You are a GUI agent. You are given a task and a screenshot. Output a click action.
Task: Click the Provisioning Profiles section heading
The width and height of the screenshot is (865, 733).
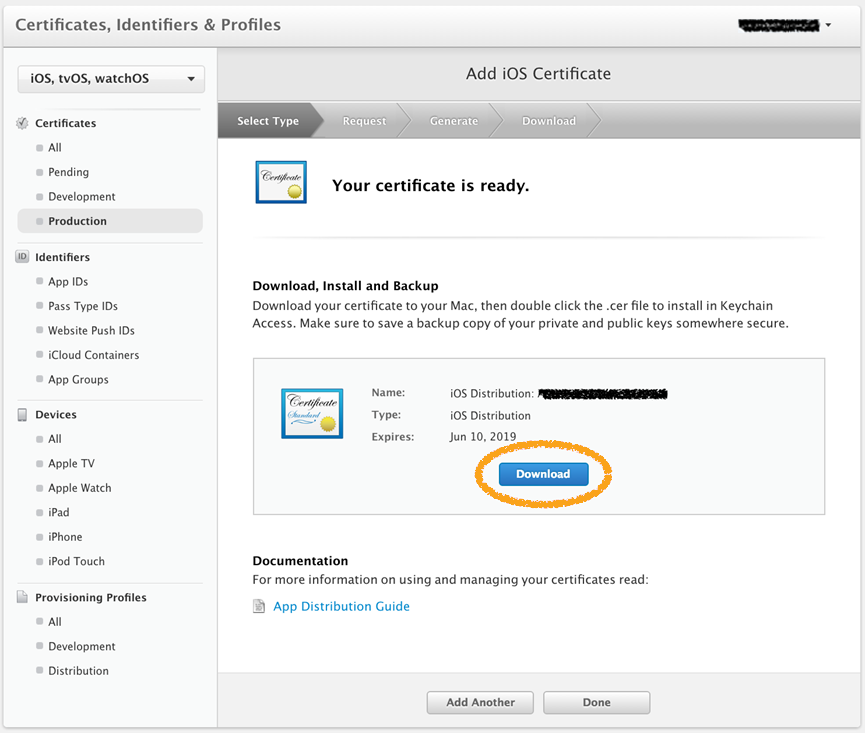(91, 597)
